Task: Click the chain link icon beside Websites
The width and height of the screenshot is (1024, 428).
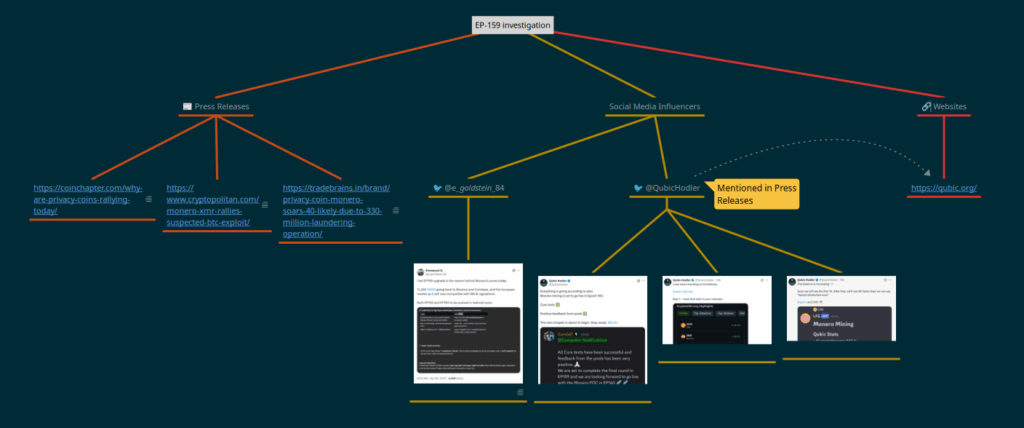Action: click(926, 106)
